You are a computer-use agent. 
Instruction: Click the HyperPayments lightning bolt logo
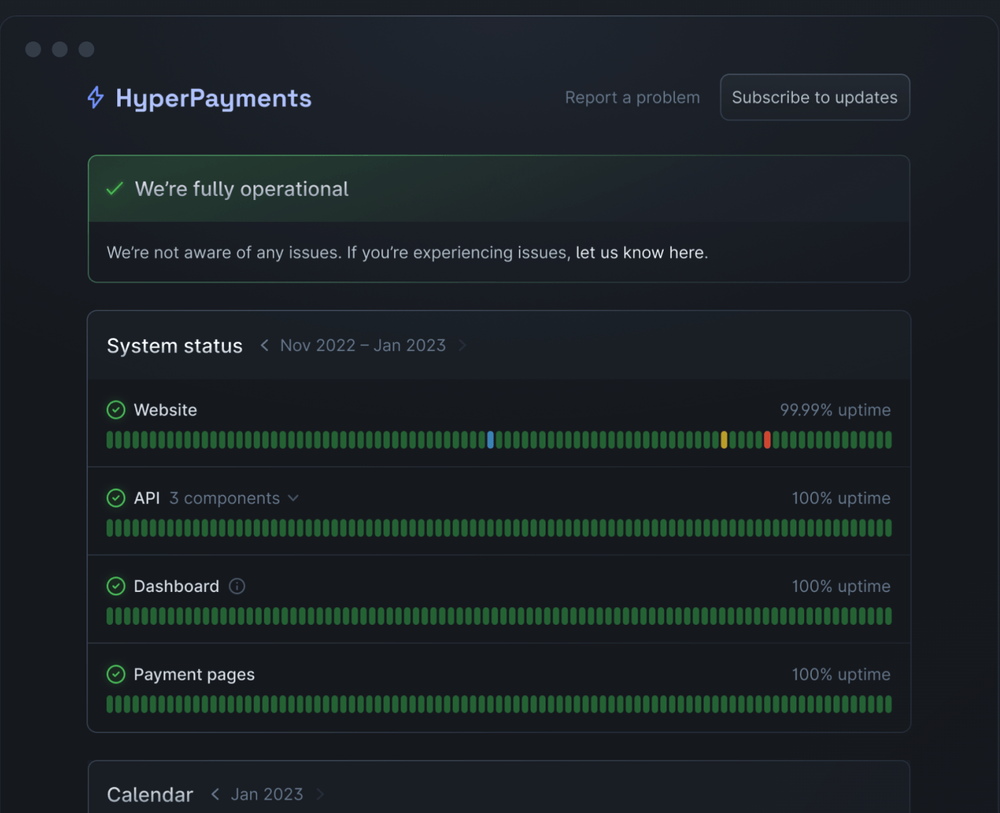[94, 97]
